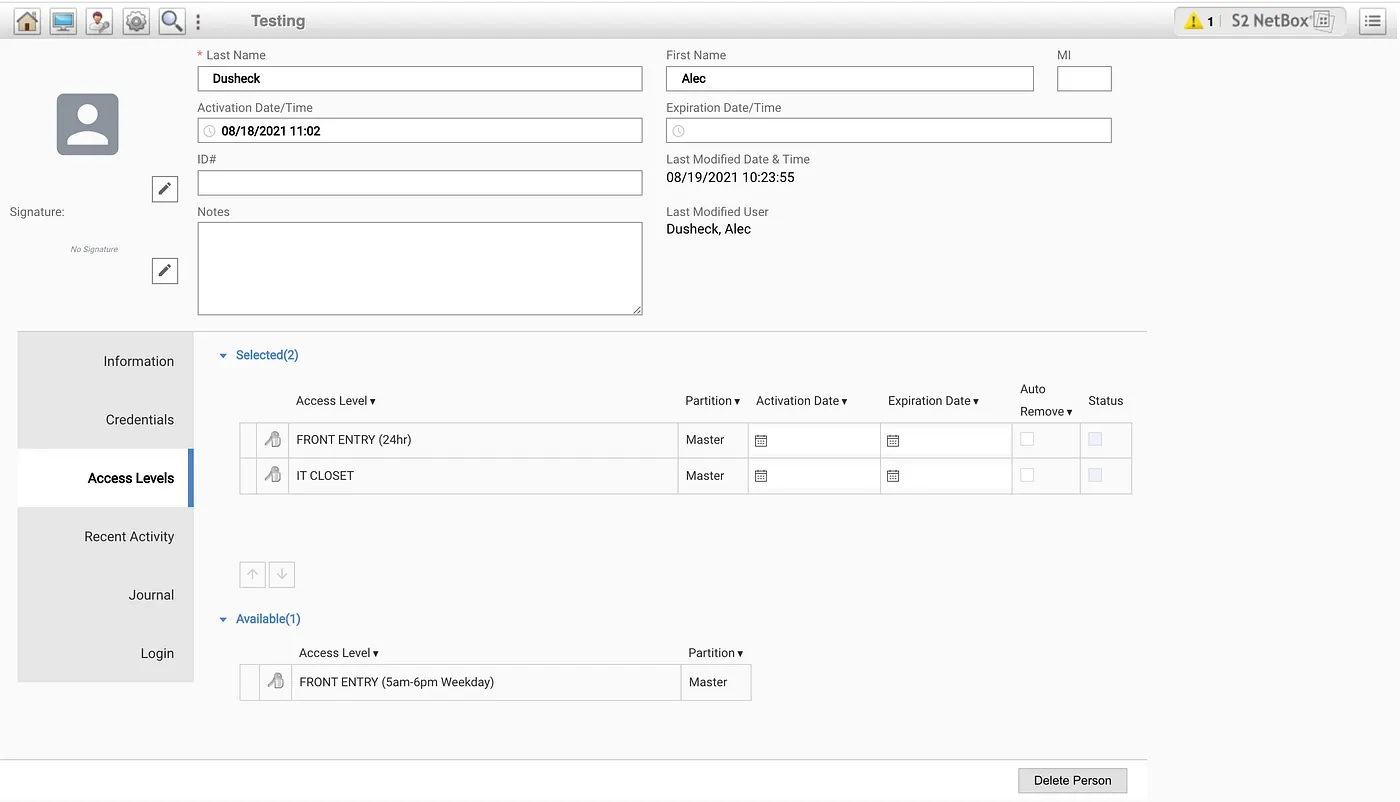Open the Setup gear icon

point(135,20)
